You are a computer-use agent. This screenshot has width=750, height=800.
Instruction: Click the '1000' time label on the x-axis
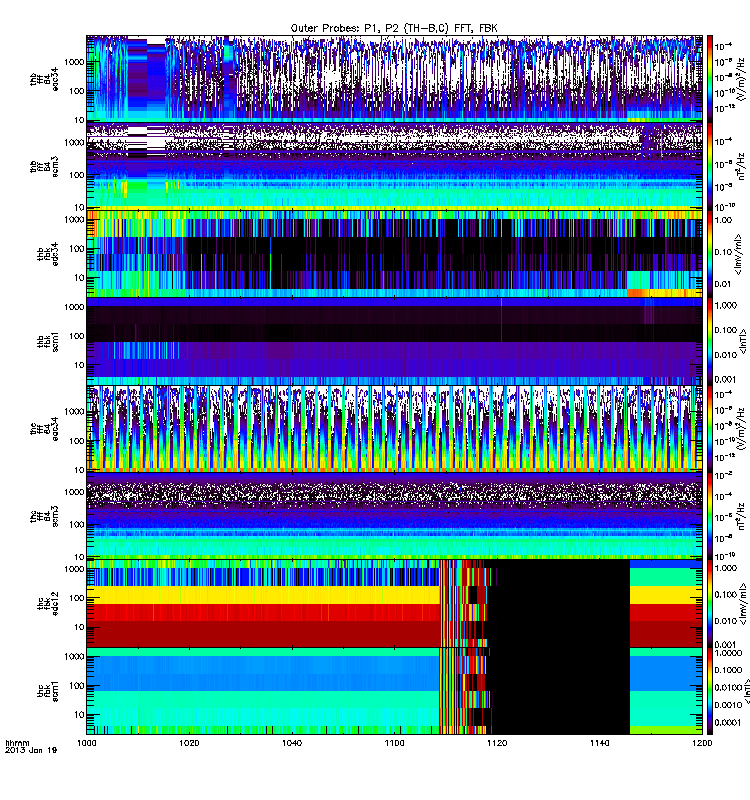(86, 743)
